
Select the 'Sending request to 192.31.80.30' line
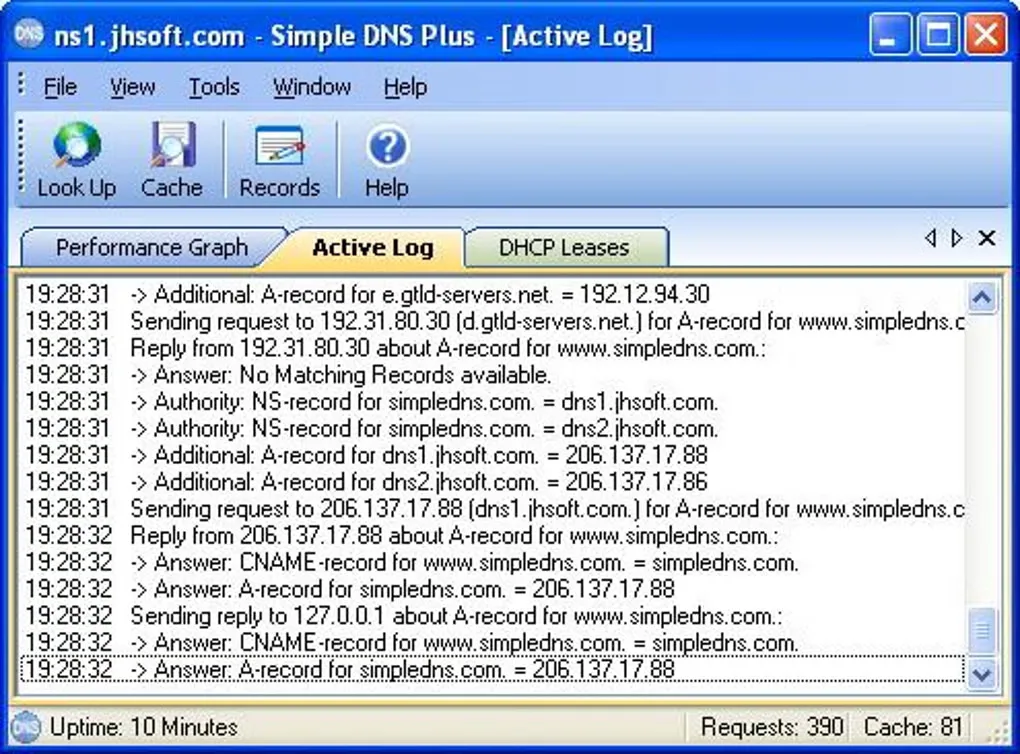[492, 321]
